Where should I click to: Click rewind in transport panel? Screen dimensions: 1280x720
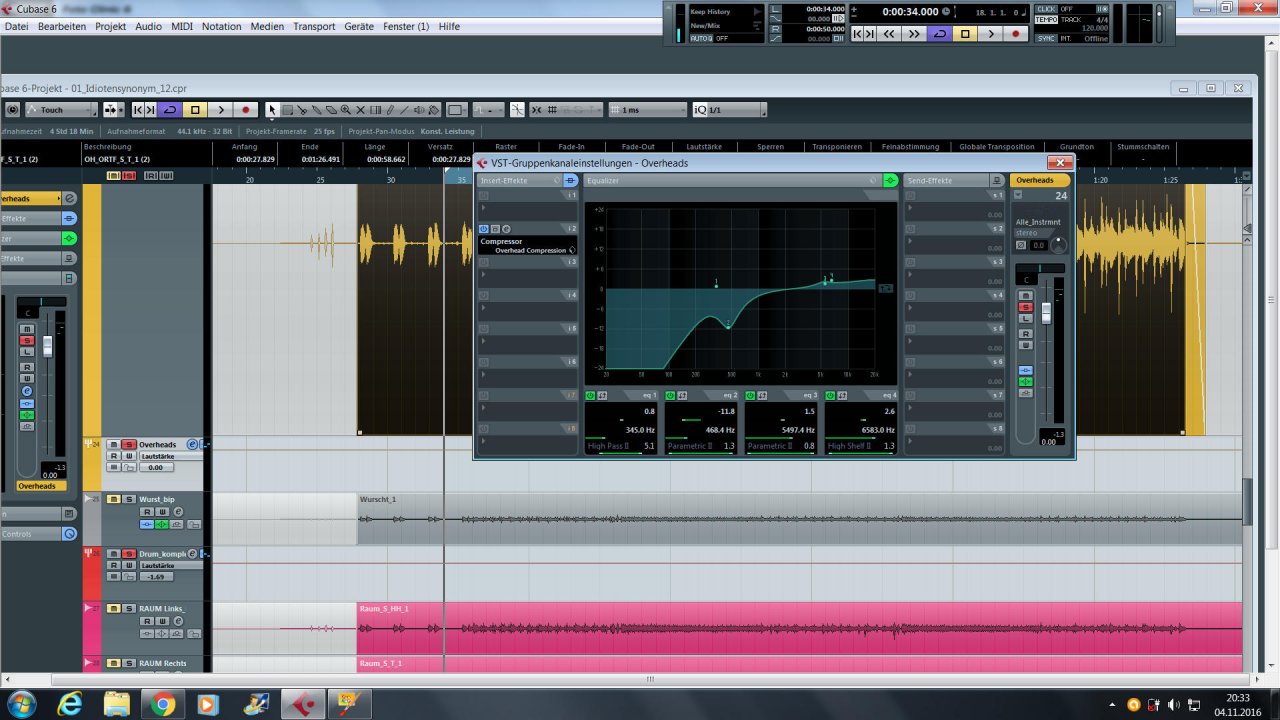point(888,34)
